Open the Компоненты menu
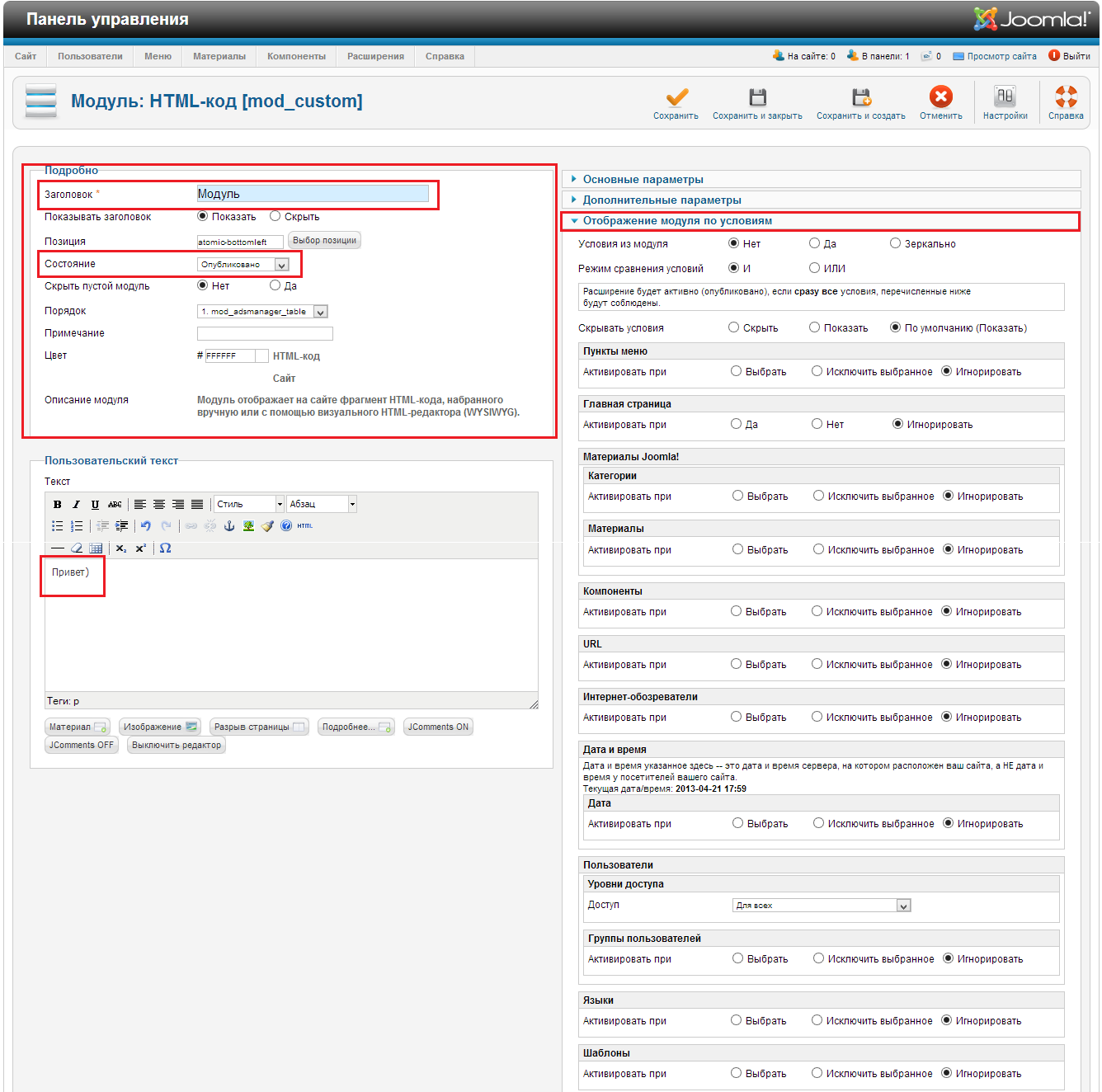 point(296,56)
